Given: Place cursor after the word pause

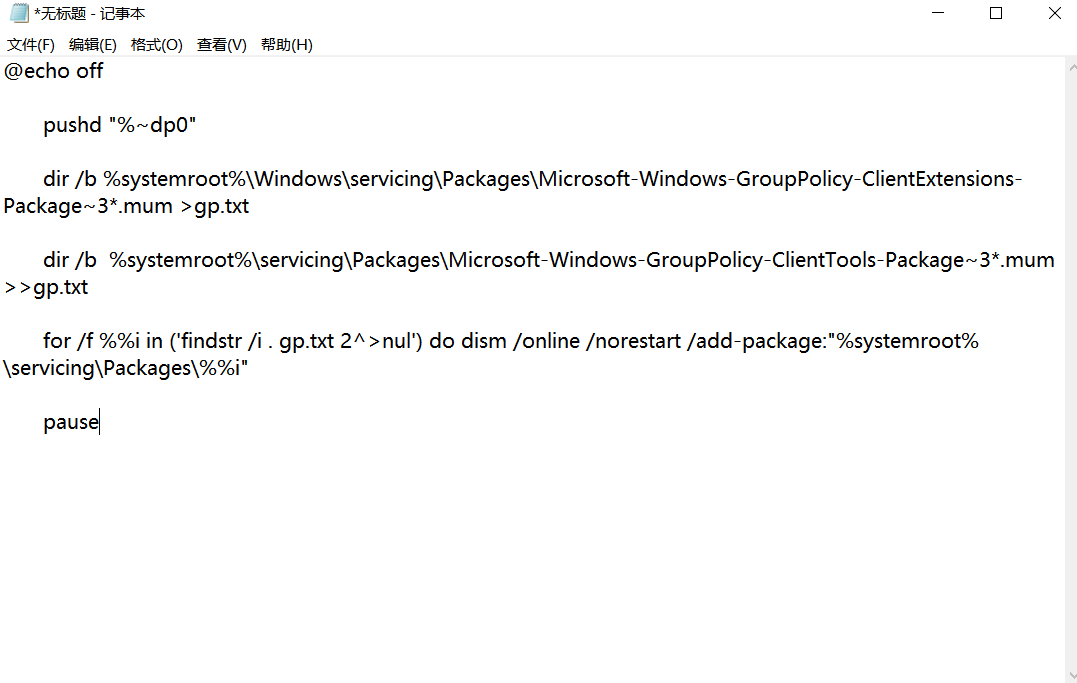Looking at the screenshot, I should click(x=99, y=421).
